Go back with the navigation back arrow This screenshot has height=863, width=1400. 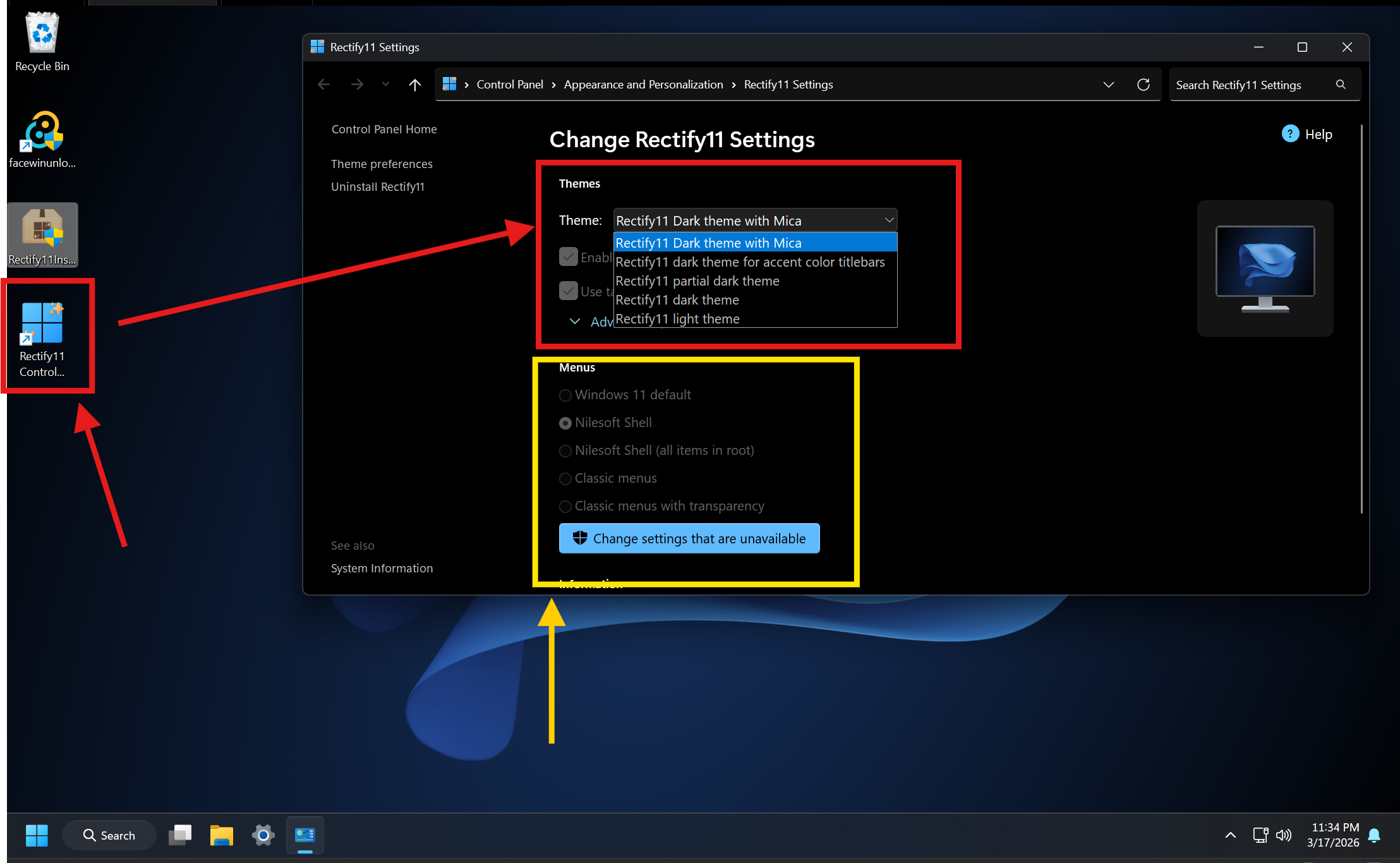324,85
